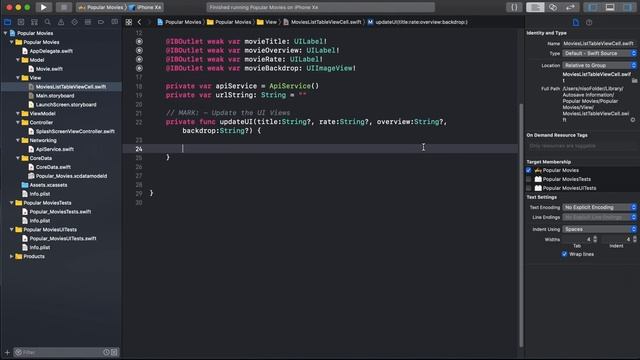Open the Issue navigator tab
Image resolution: width=640 pixels, height=360 pixels.
click(x=61, y=22)
